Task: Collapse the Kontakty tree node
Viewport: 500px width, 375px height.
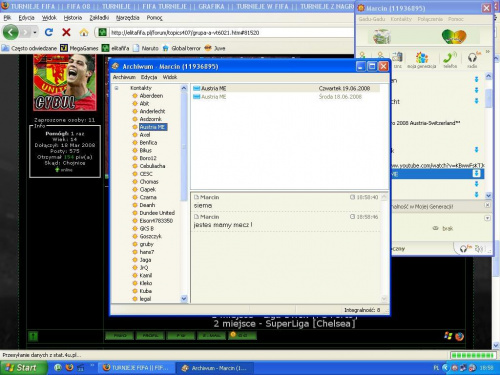Action: pos(116,88)
